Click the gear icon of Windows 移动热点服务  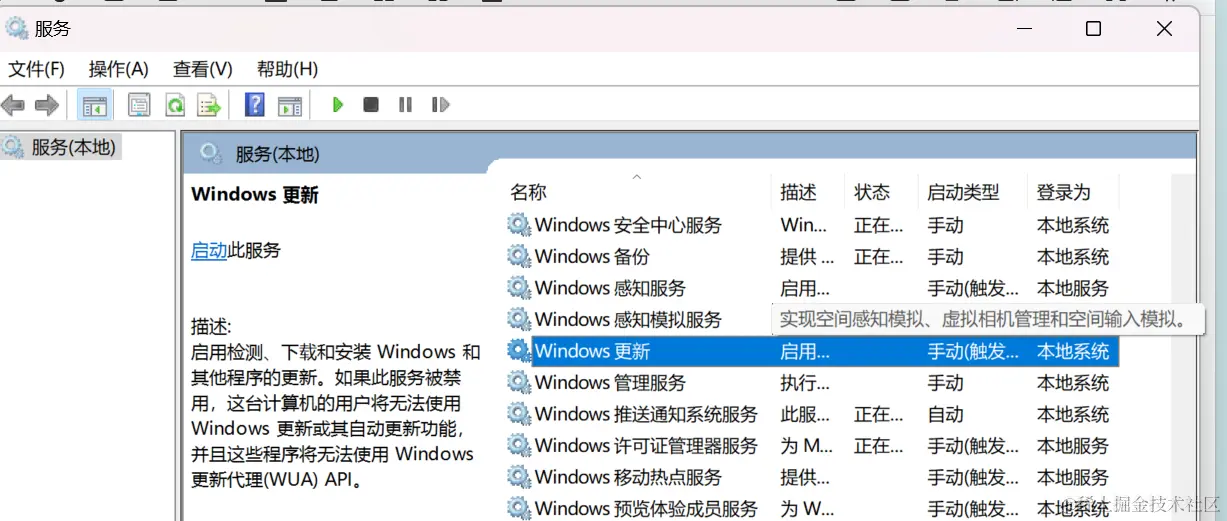[519, 477]
